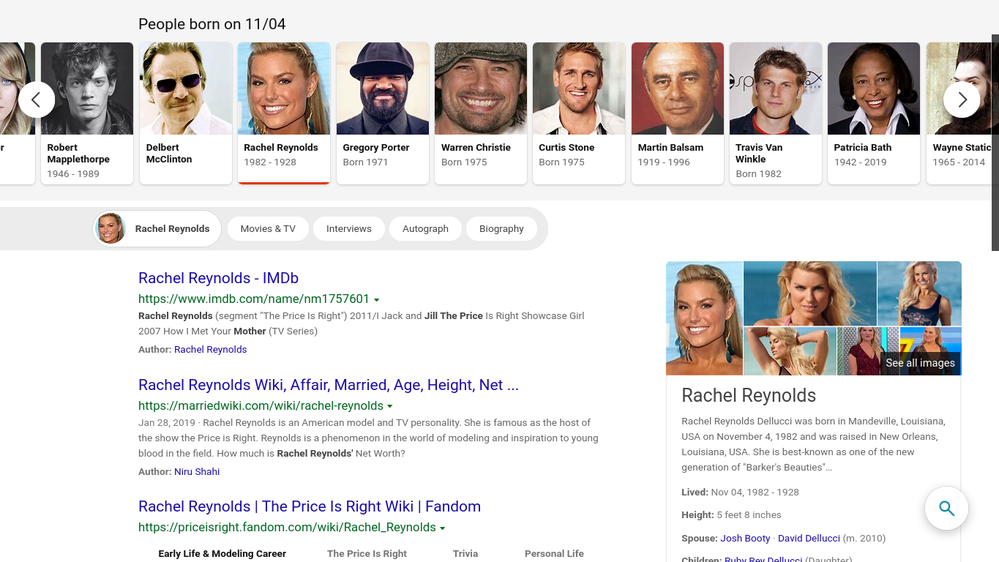999x562 pixels.
Task: Select Robert Mapplethorpe card
Action: coord(87,113)
